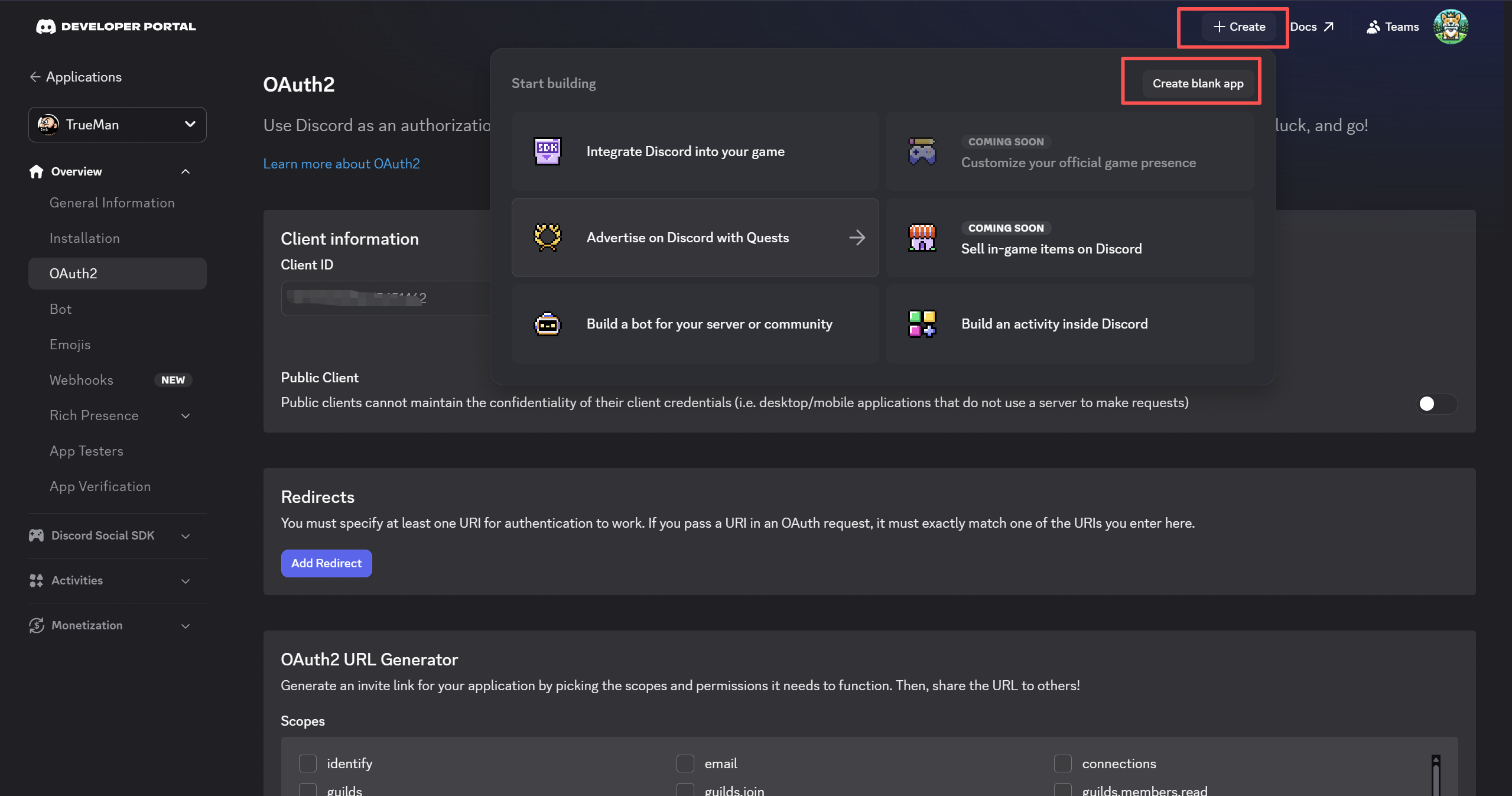
Task: Open the Bot settings page
Action: [60, 309]
